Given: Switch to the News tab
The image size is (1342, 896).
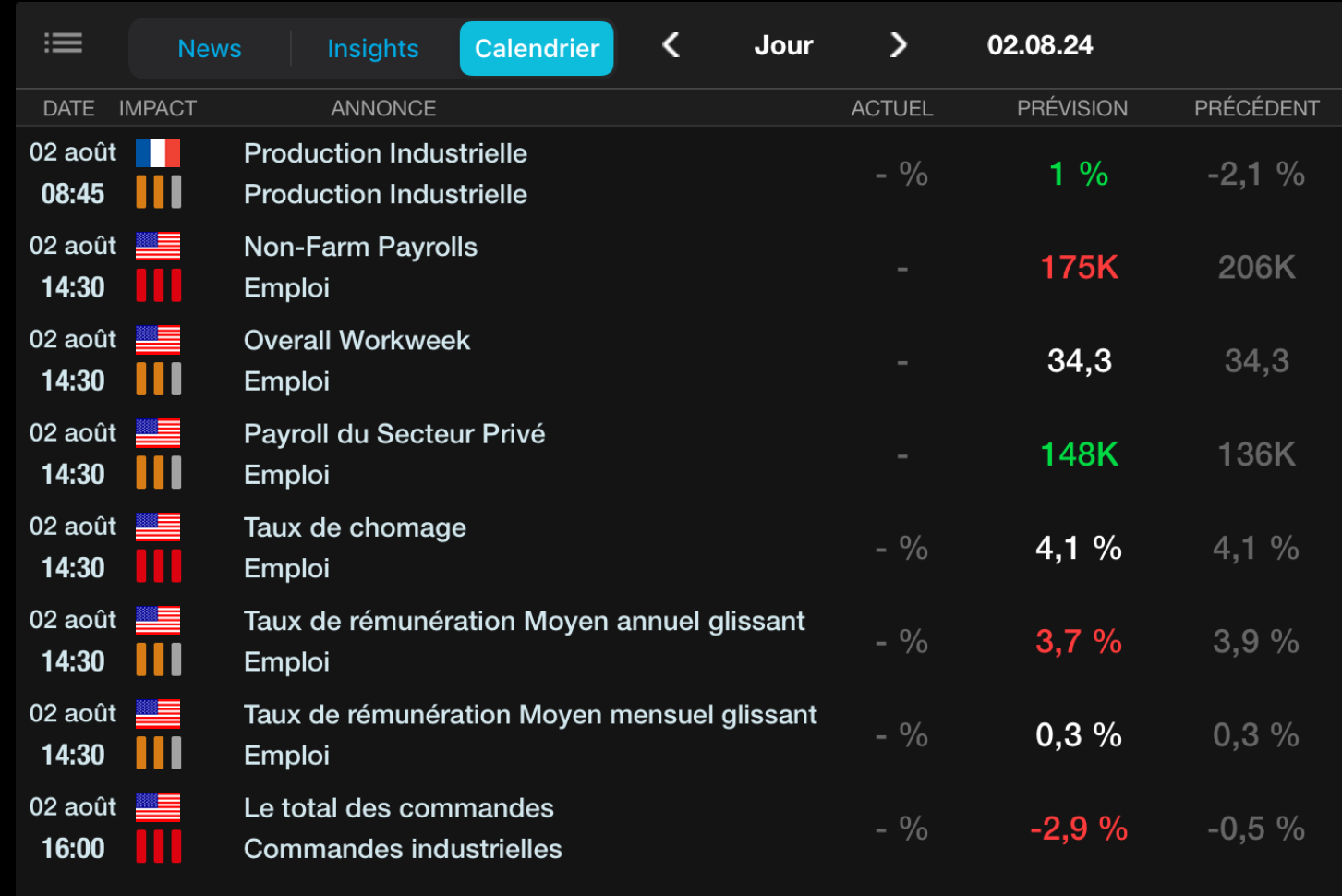Looking at the screenshot, I should coord(210,49).
